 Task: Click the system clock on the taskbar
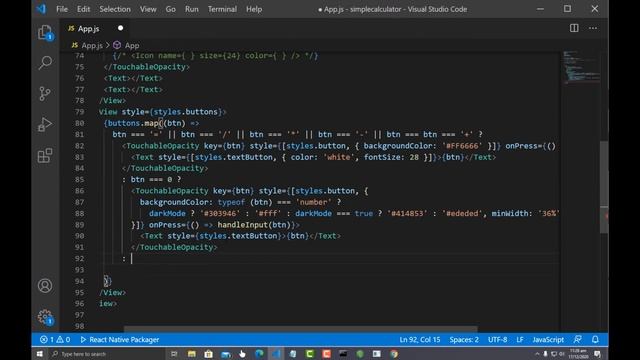coord(578,354)
